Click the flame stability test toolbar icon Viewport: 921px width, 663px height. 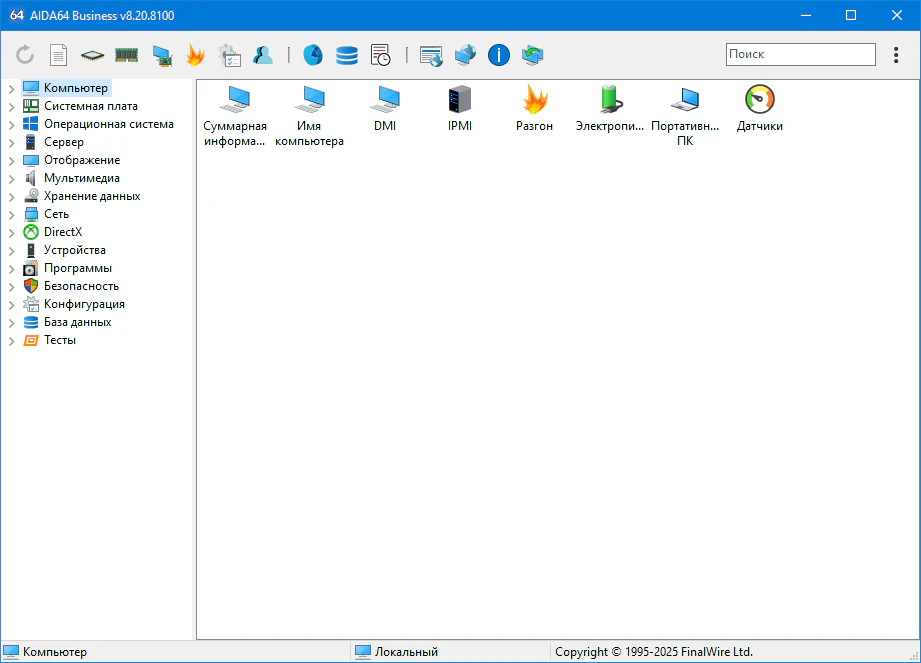coord(195,55)
